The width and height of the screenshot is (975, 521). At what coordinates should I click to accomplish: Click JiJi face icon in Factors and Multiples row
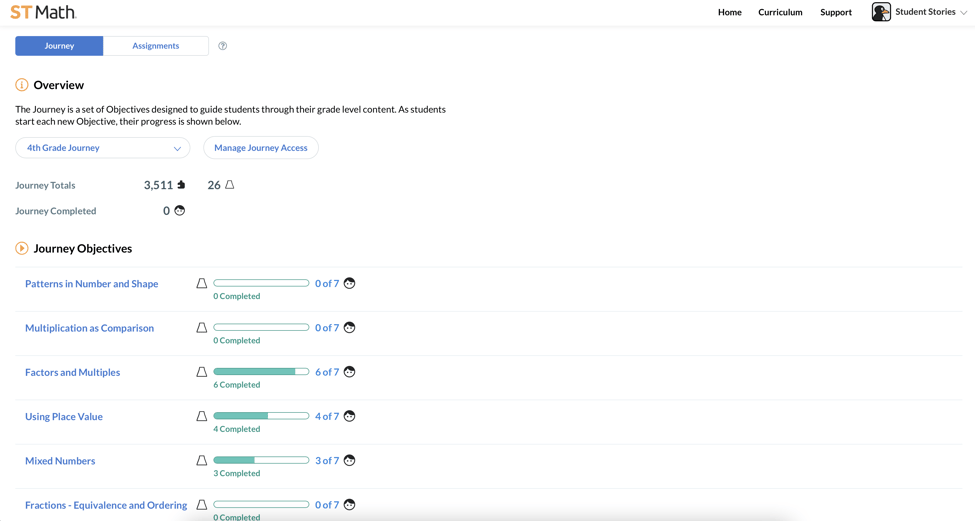pos(349,372)
